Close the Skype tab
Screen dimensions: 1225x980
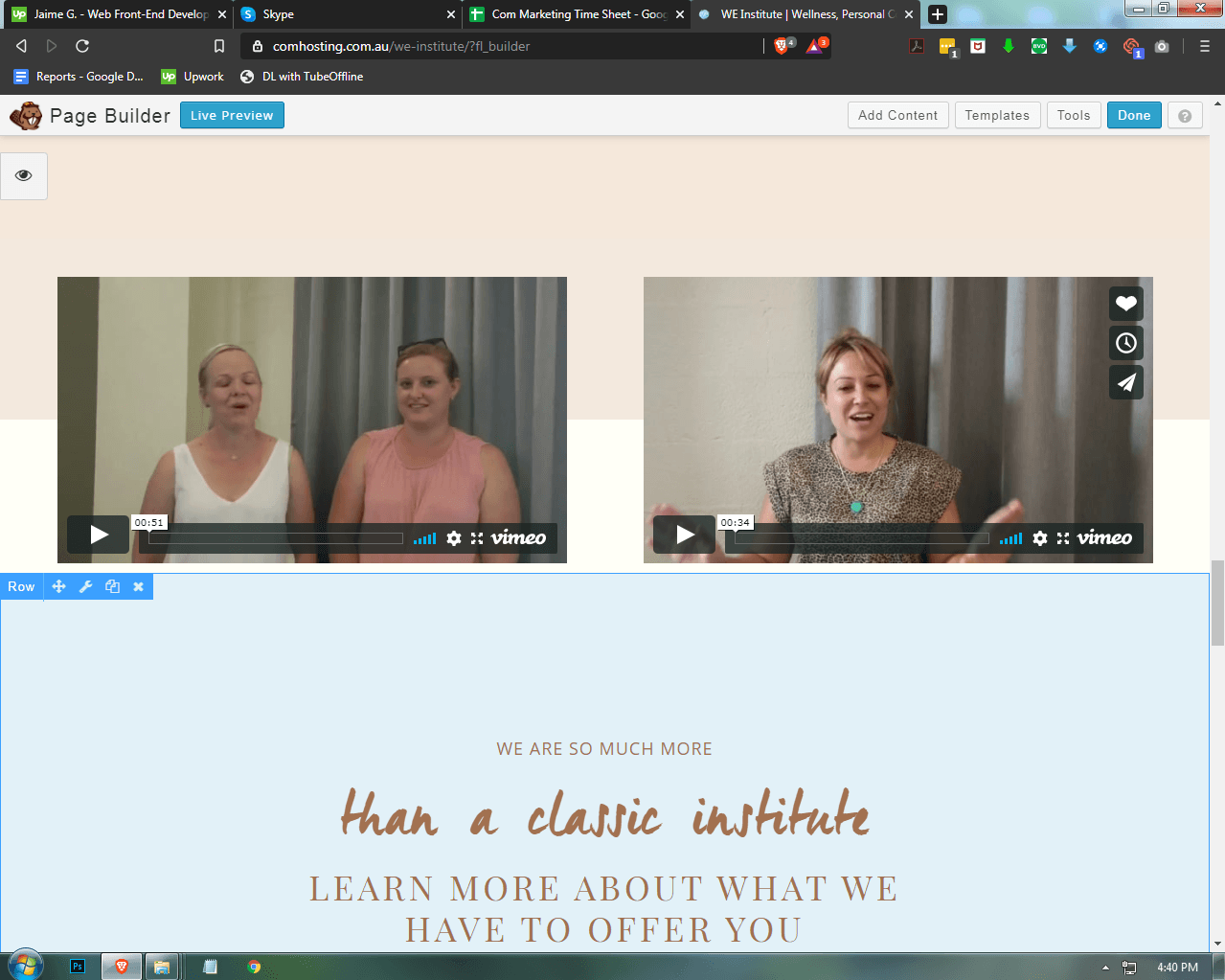(x=451, y=14)
